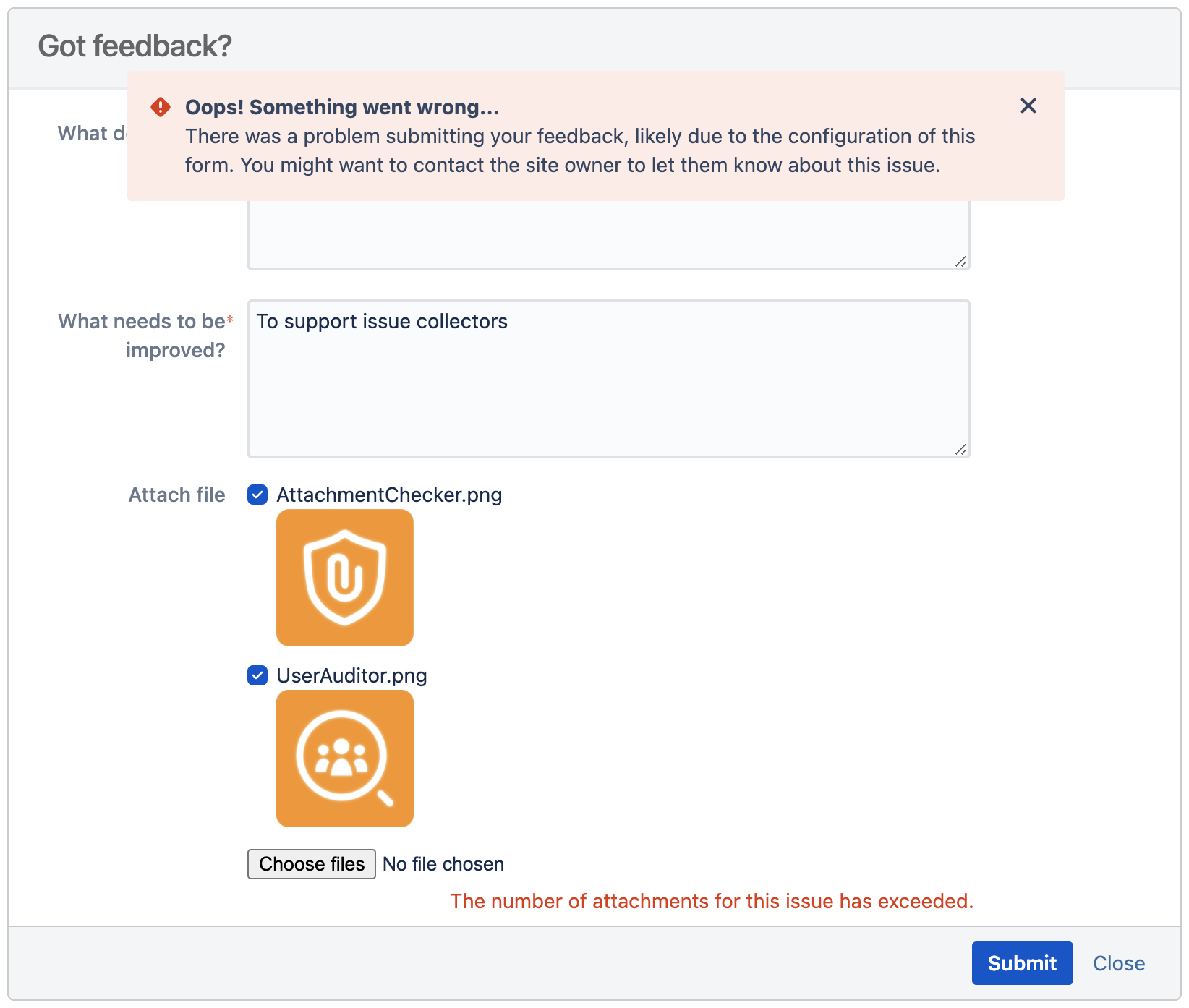This screenshot has width=1189, height=1008.
Task: Click the red attachments exceeded error message
Action: (712, 902)
